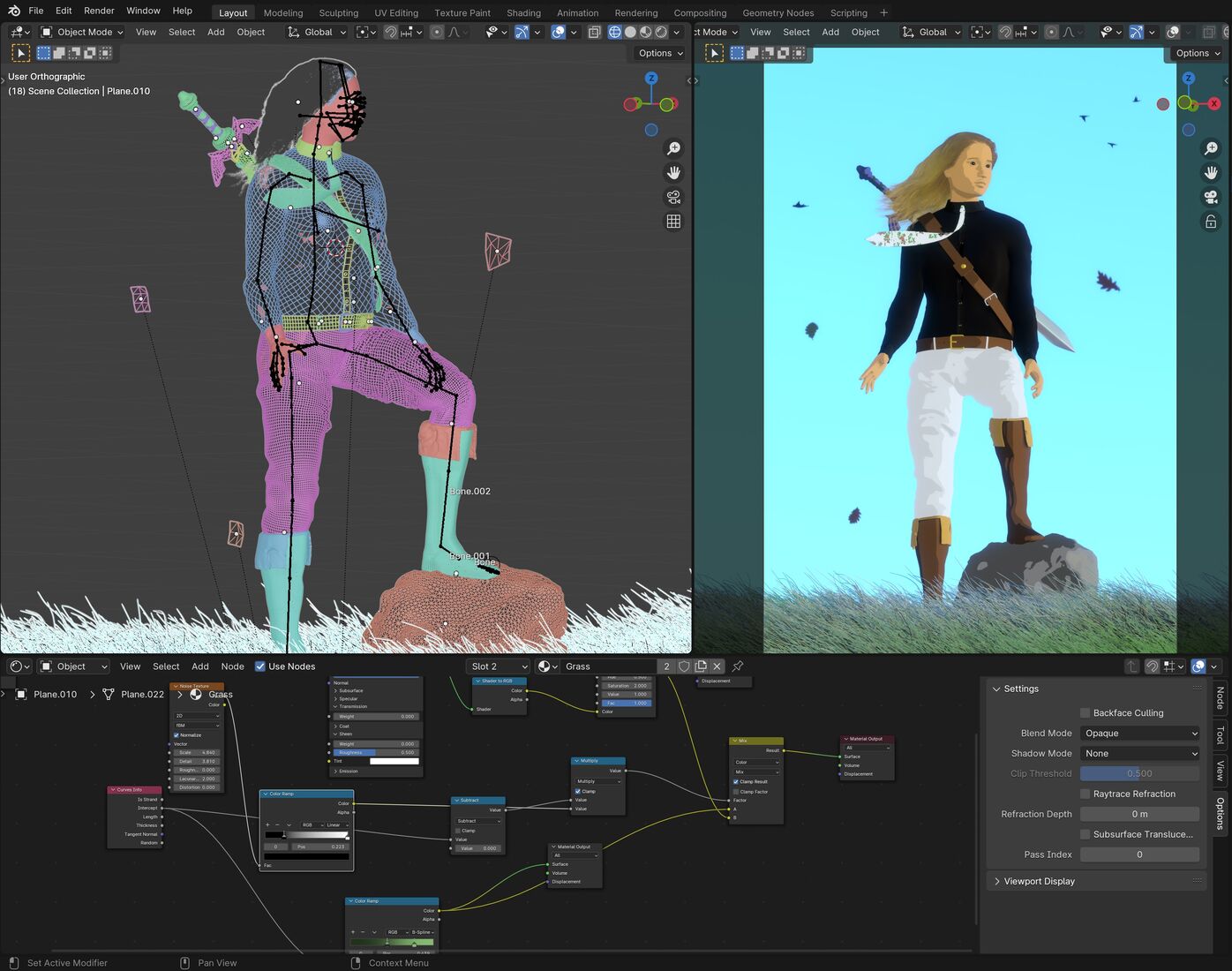Image resolution: width=1232 pixels, height=971 pixels.
Task: Toggle X-ray icon in left viewport header
Action: pyautogui.click(x=594, y=32)
